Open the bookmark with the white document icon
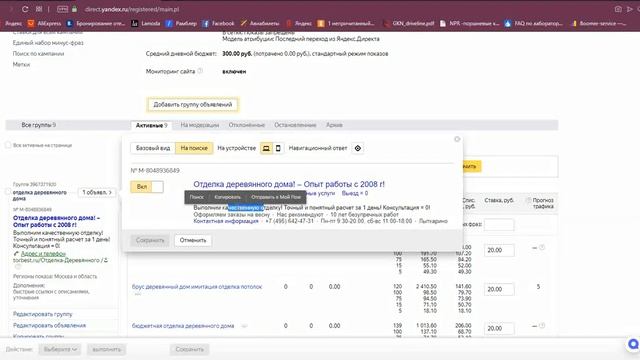The image size is (640, 360). coord(469,24)
